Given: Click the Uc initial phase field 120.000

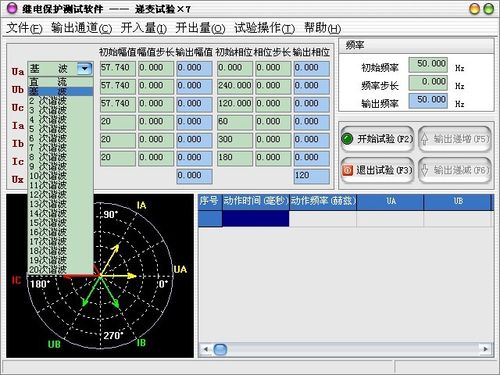Looking at the screenshot, I should coord(235,104).
